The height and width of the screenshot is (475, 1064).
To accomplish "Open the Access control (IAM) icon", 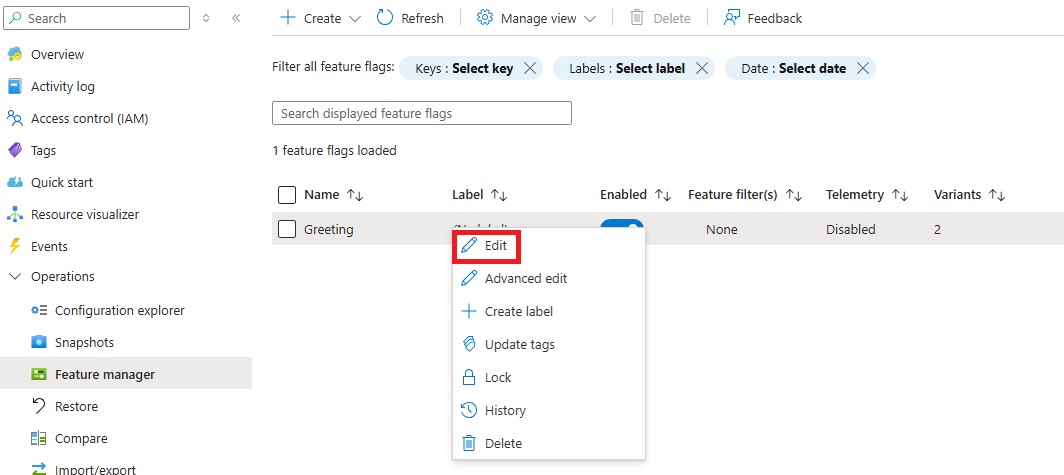I will pos(15,118).
